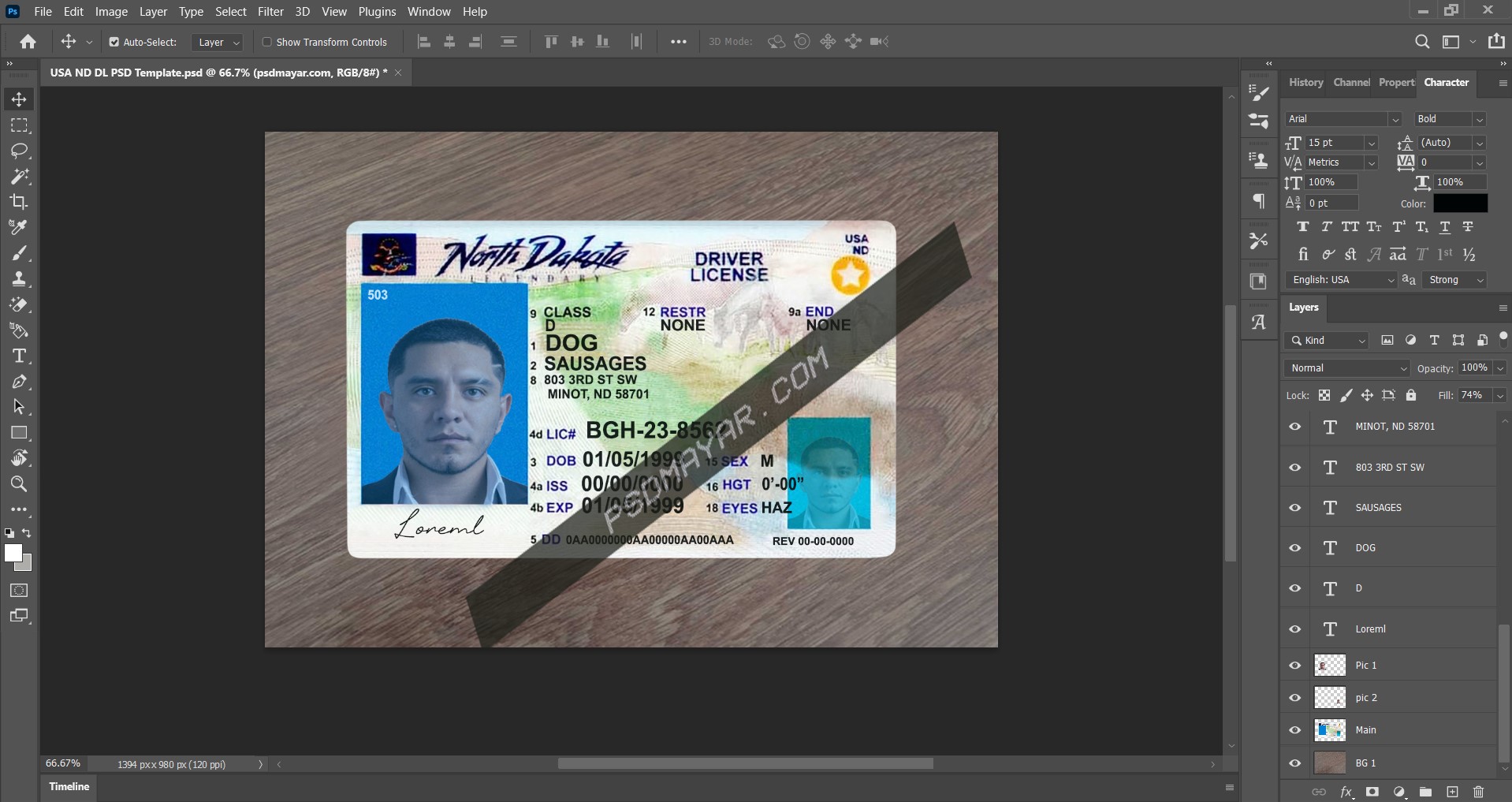Create a new group folder icon

(1425, 792)
